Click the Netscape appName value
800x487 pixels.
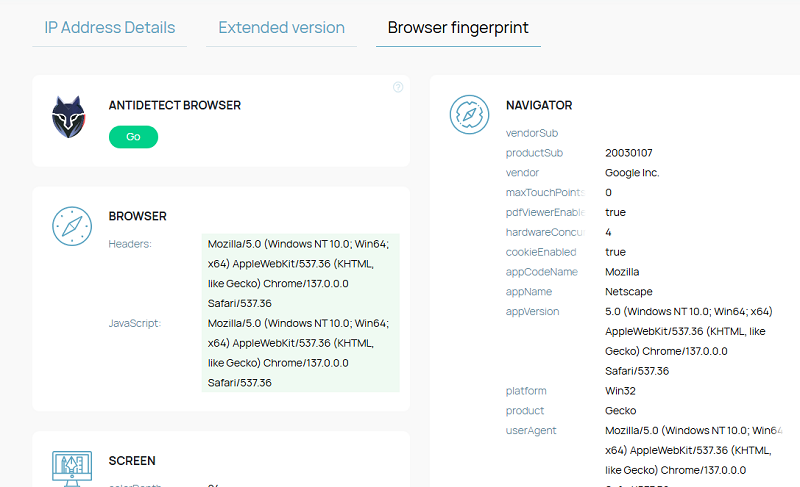click(629, 292)
